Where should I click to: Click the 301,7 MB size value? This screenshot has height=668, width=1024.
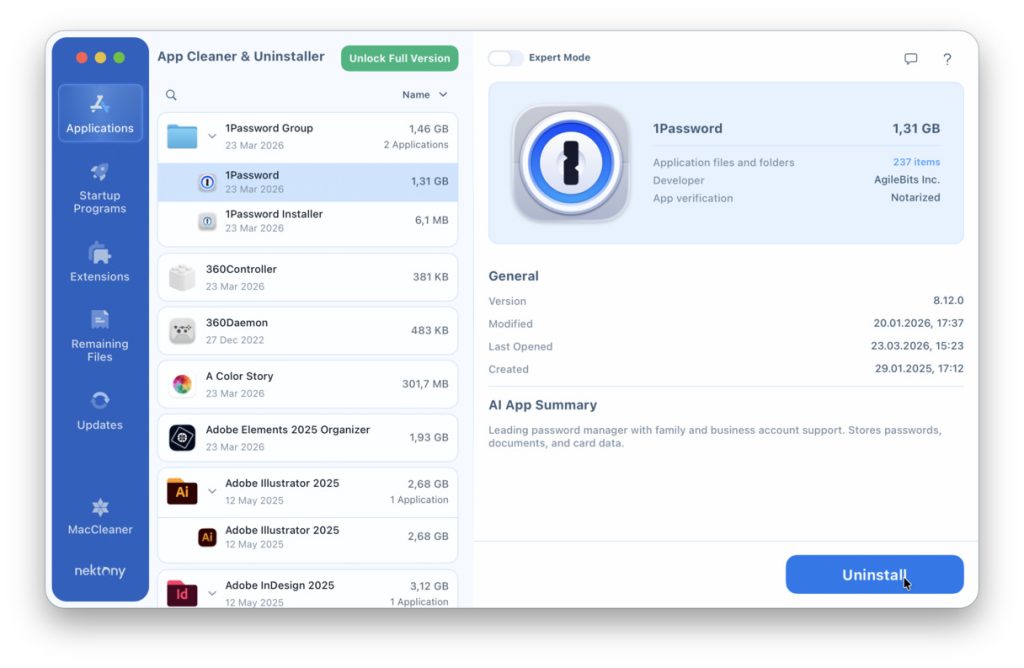click(x=425, y=384)
